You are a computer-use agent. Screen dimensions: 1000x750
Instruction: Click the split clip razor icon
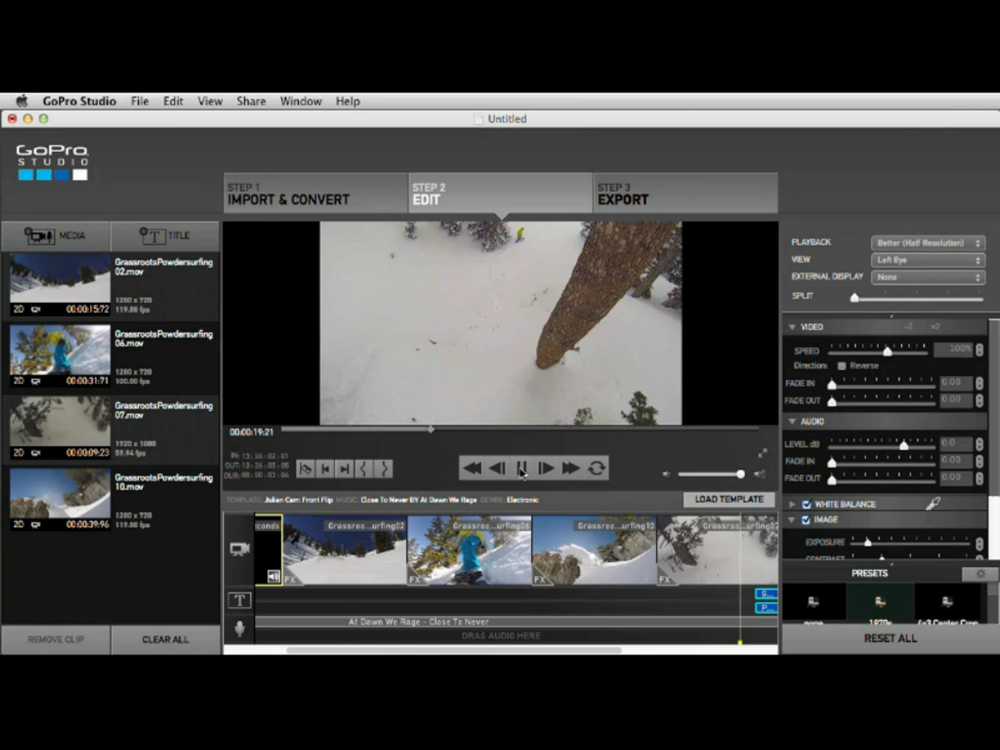pos(305,469)
